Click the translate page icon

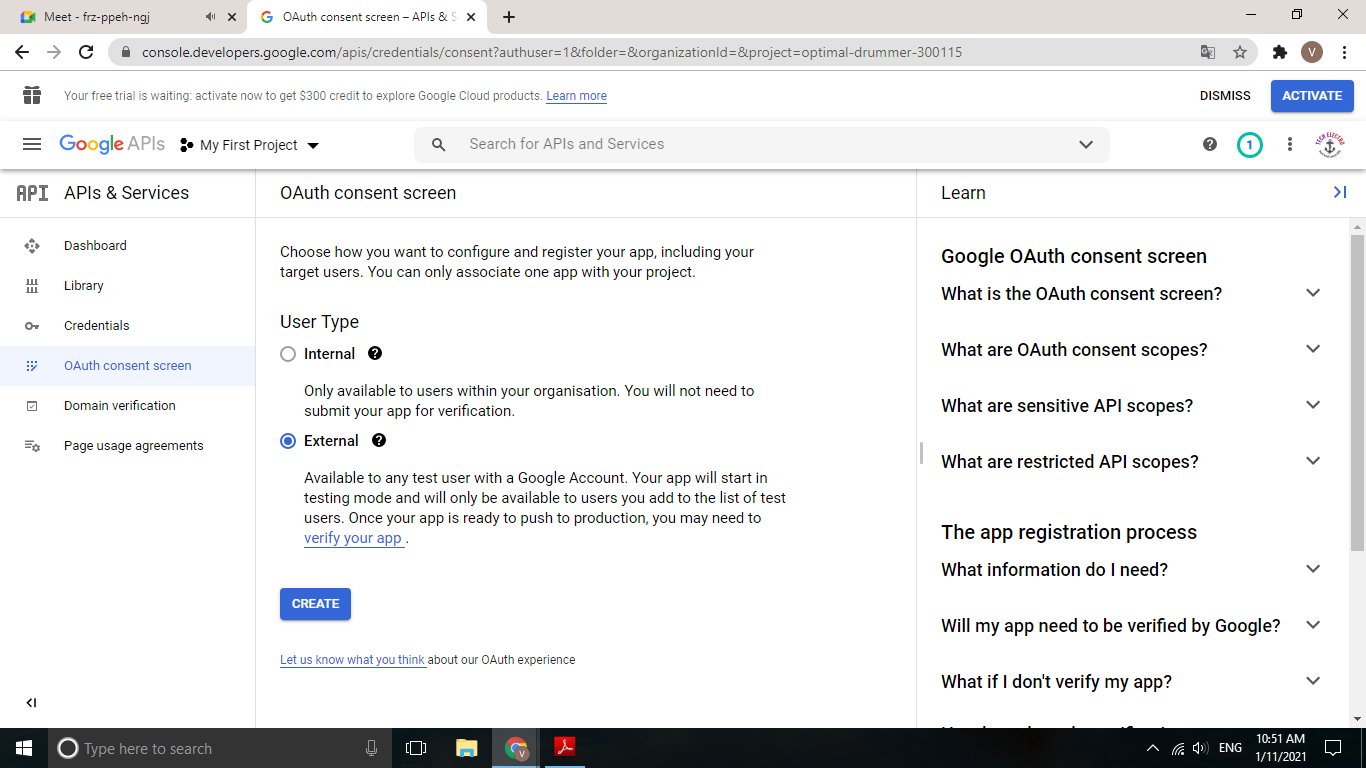tap(1208, 52)
